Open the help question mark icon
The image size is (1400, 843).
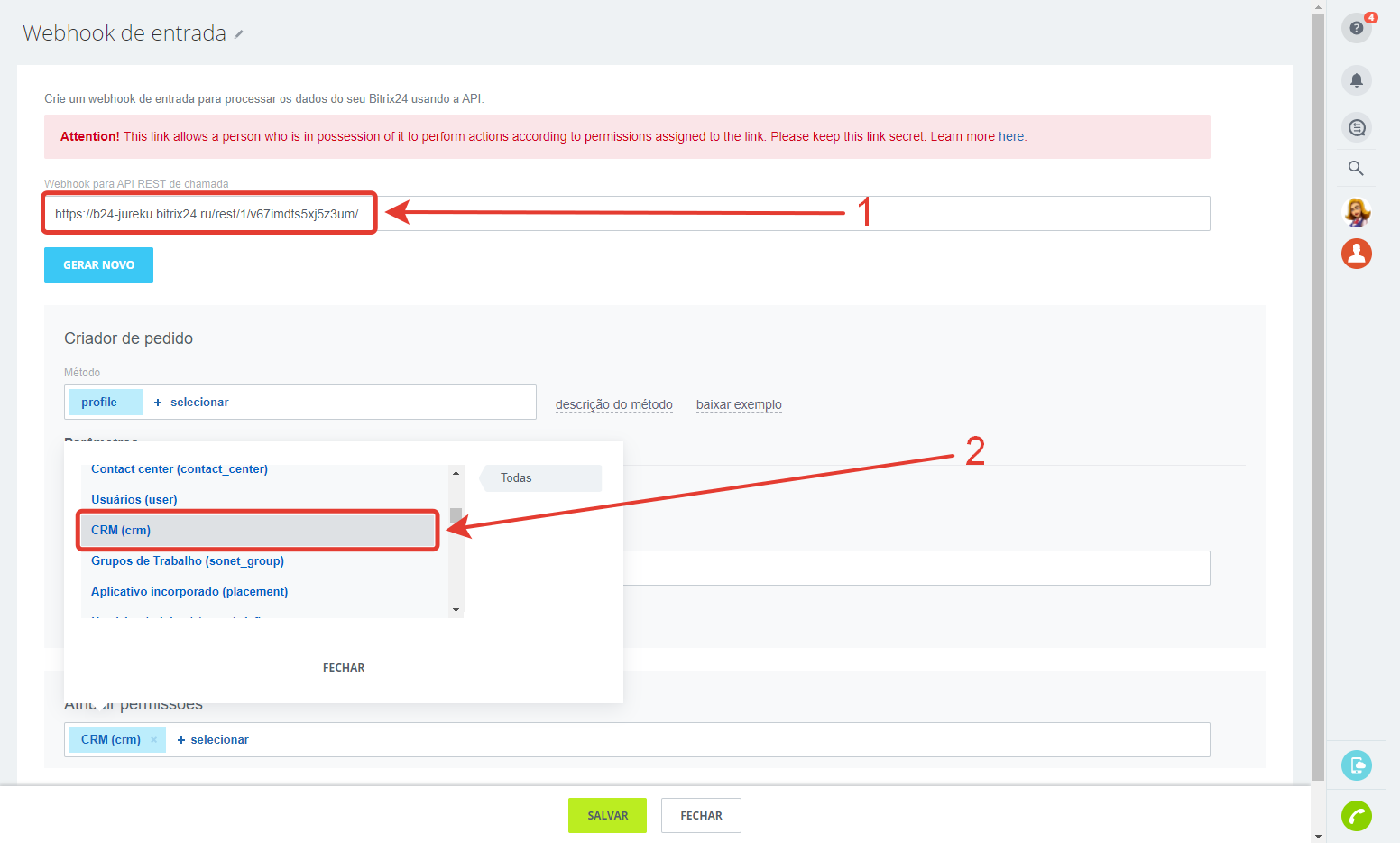coord(1356,28)
